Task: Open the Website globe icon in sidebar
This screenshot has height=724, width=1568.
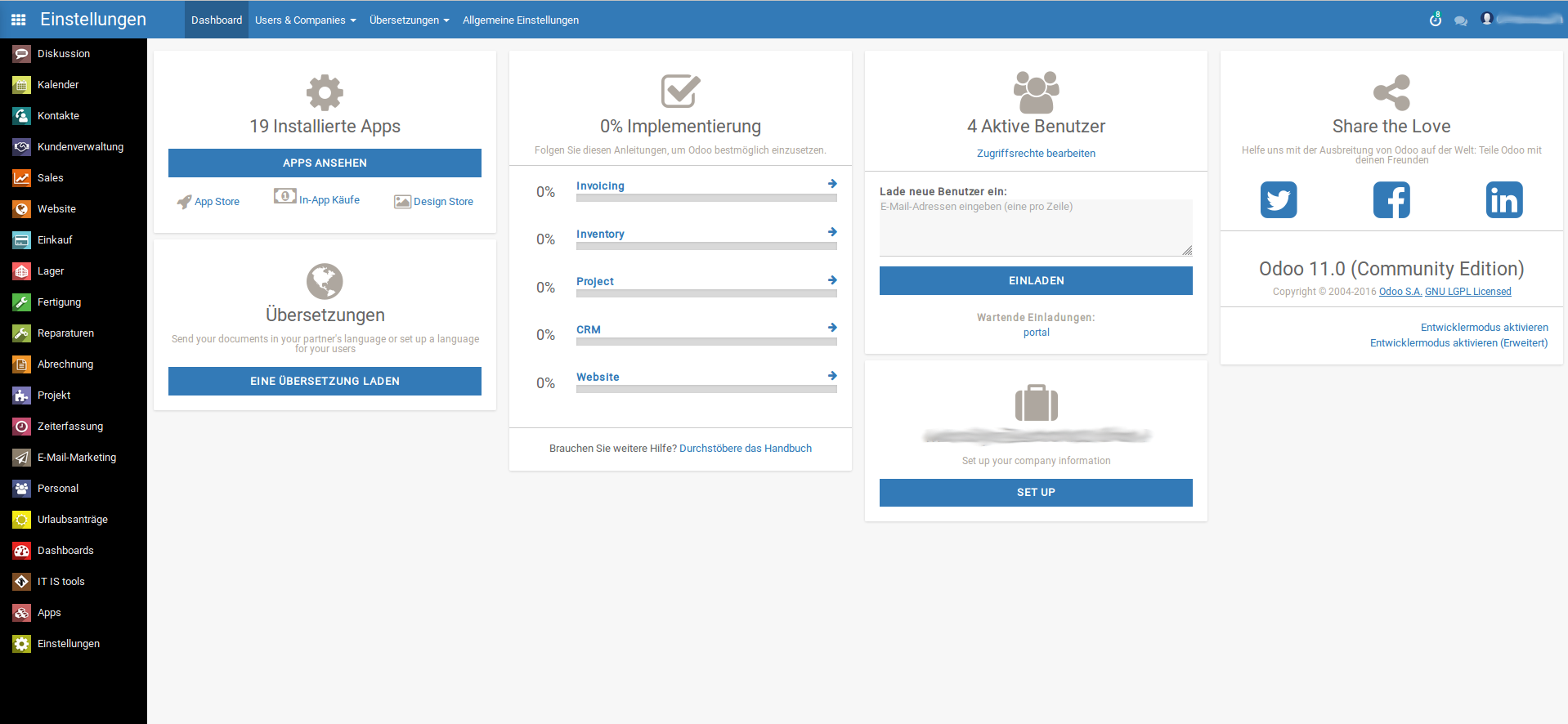Action: click(x=22, y=209)
